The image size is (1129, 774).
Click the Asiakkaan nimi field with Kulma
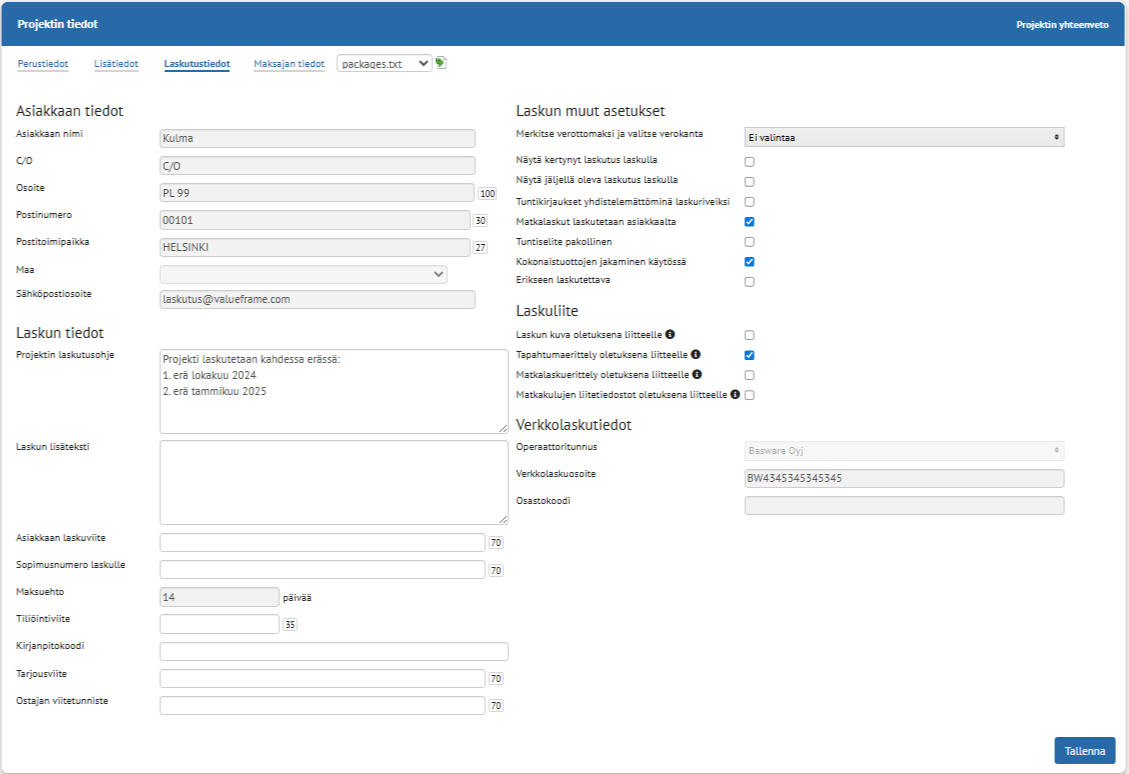(318, 138)
